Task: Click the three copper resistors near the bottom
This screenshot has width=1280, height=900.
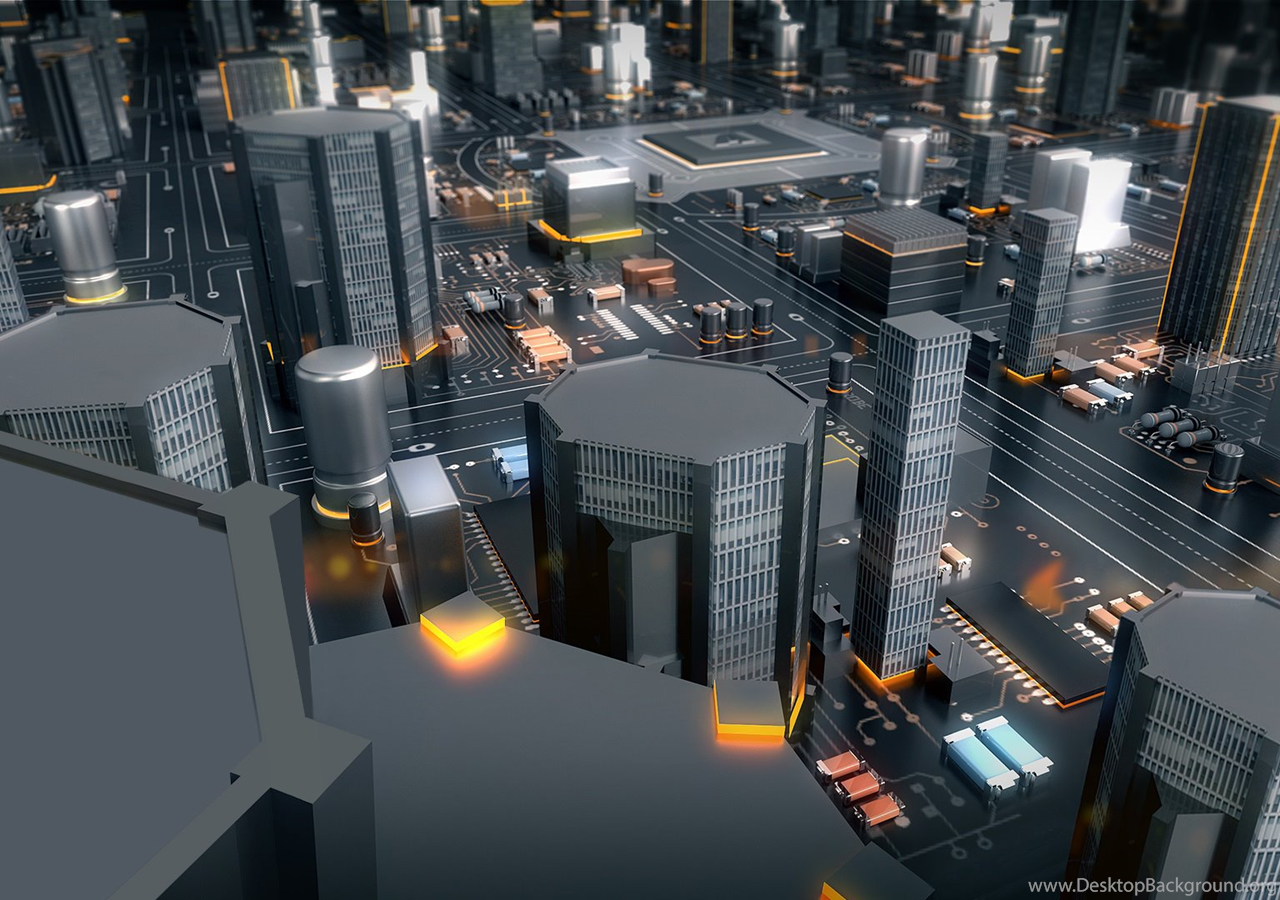Action: pos(860,790)
